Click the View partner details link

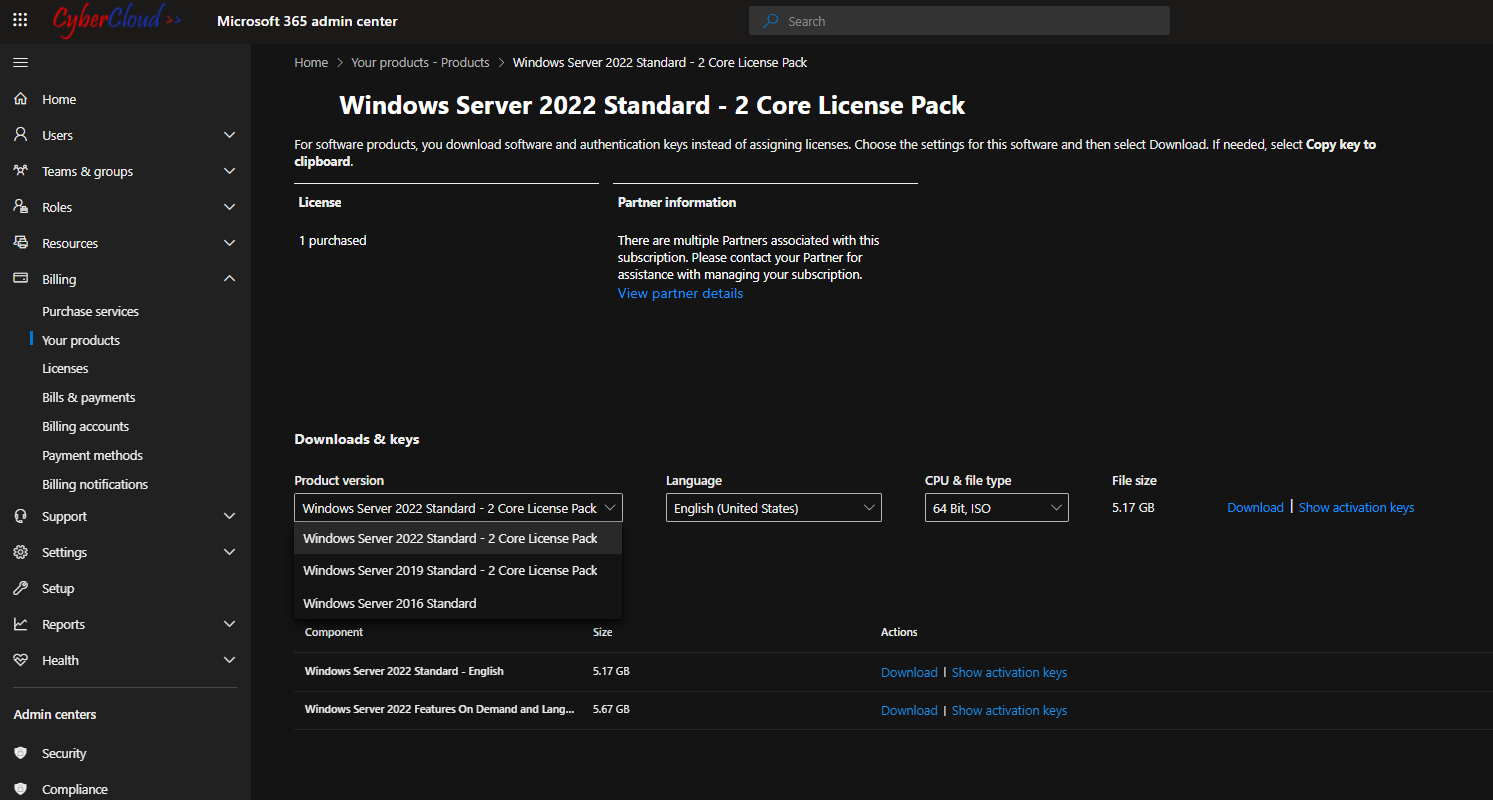(680, 293)
